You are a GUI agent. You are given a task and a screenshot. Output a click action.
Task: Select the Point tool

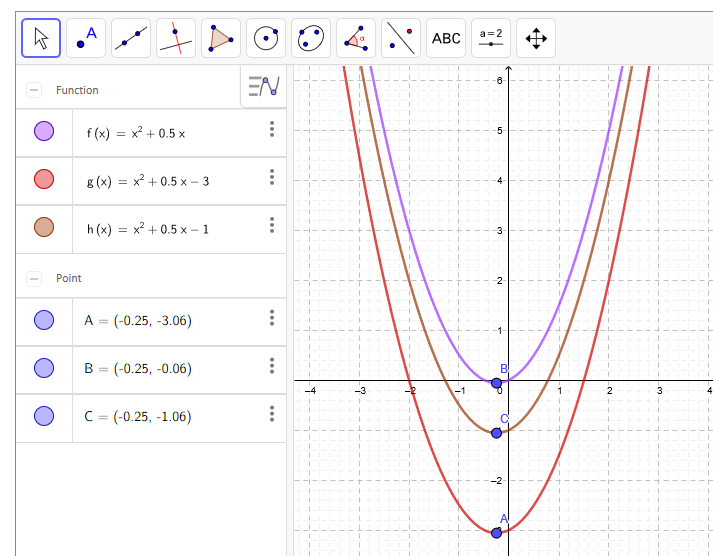tap(86, 39)
